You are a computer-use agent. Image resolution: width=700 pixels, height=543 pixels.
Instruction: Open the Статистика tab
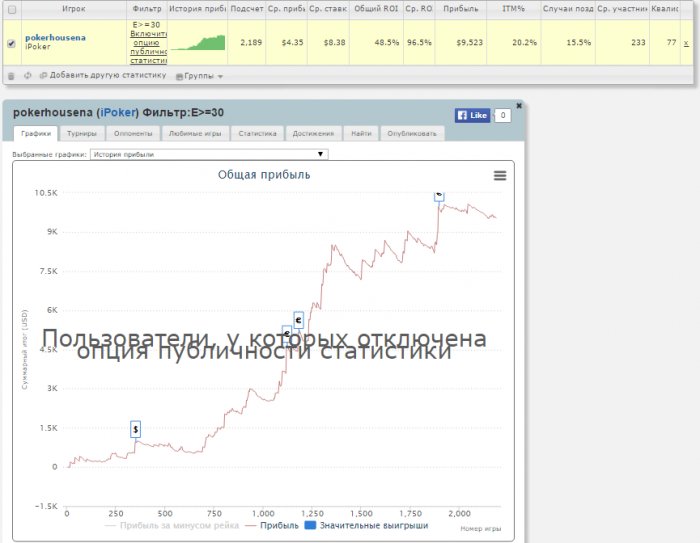[258, 134]
